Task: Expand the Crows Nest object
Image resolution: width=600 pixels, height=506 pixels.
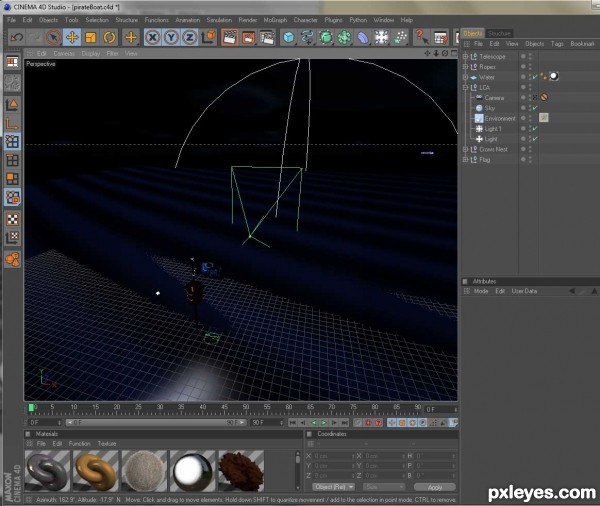Action: pos(465,149)
